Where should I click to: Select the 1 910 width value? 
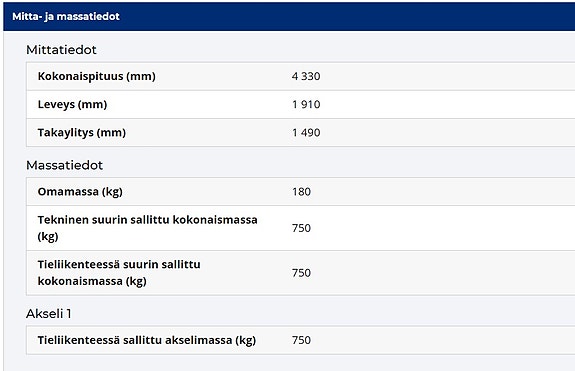306,104
